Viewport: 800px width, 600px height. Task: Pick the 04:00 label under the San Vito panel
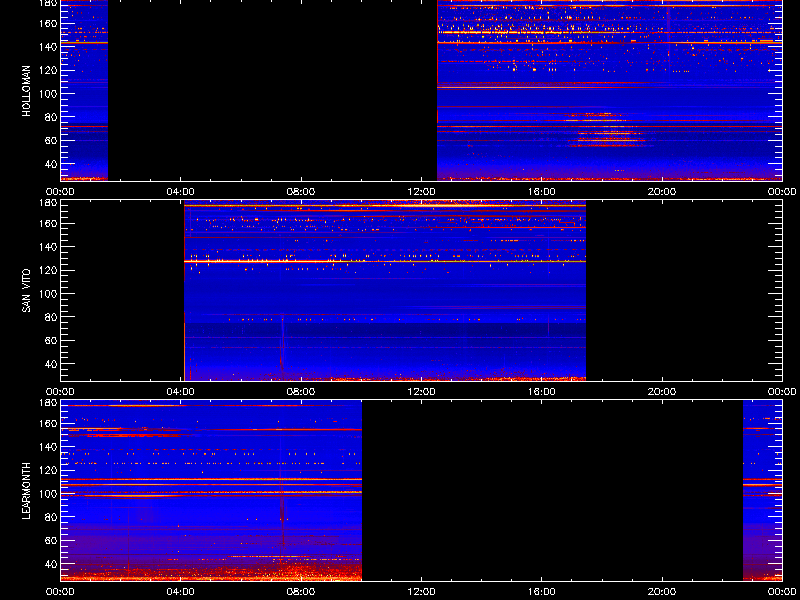pos(181,392)
